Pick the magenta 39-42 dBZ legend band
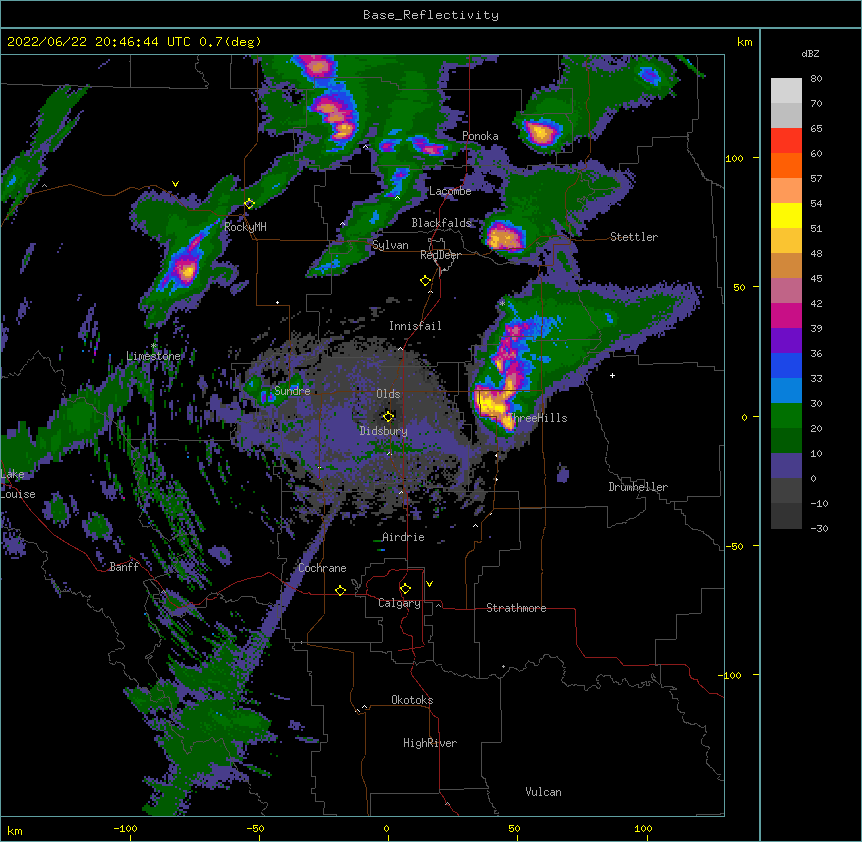 [x=786, y=316]
